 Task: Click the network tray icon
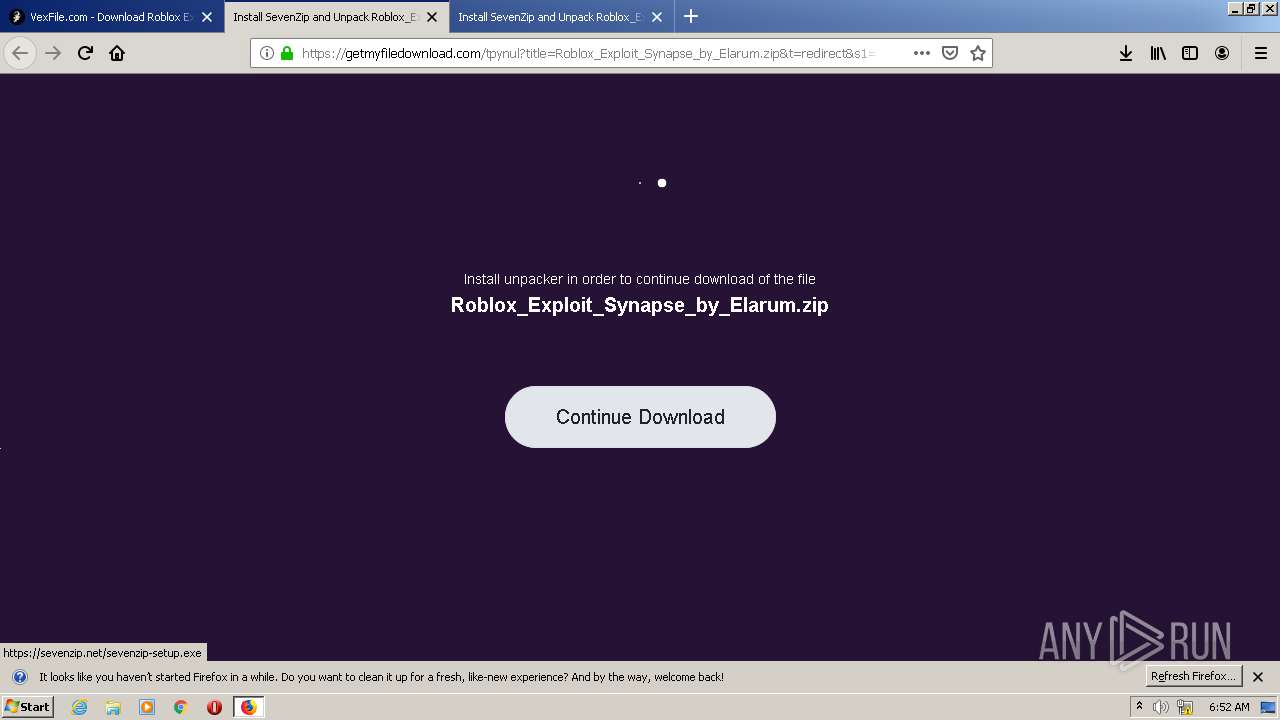(1185, 707)
